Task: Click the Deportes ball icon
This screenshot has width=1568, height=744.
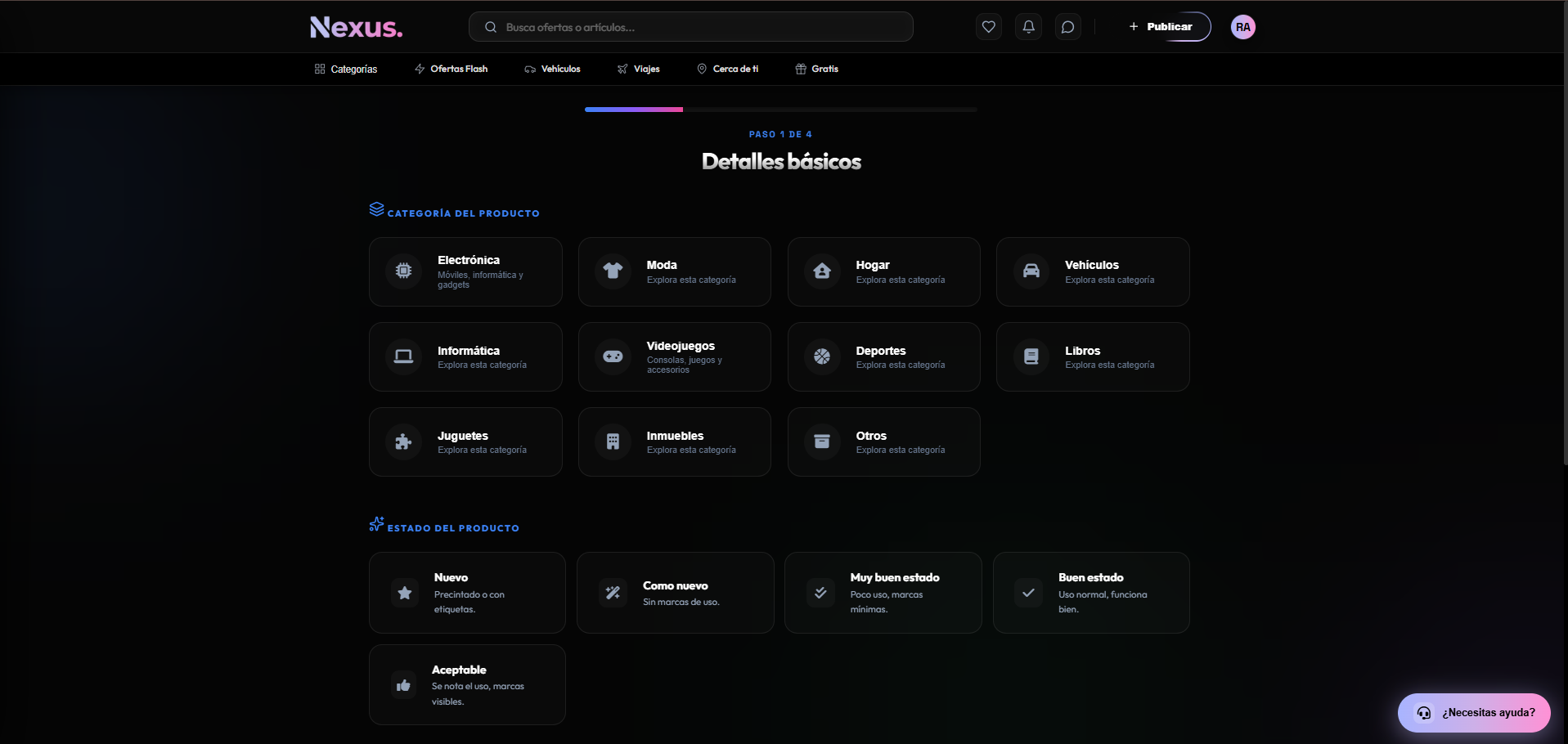Action: click(x=822, y=356)
